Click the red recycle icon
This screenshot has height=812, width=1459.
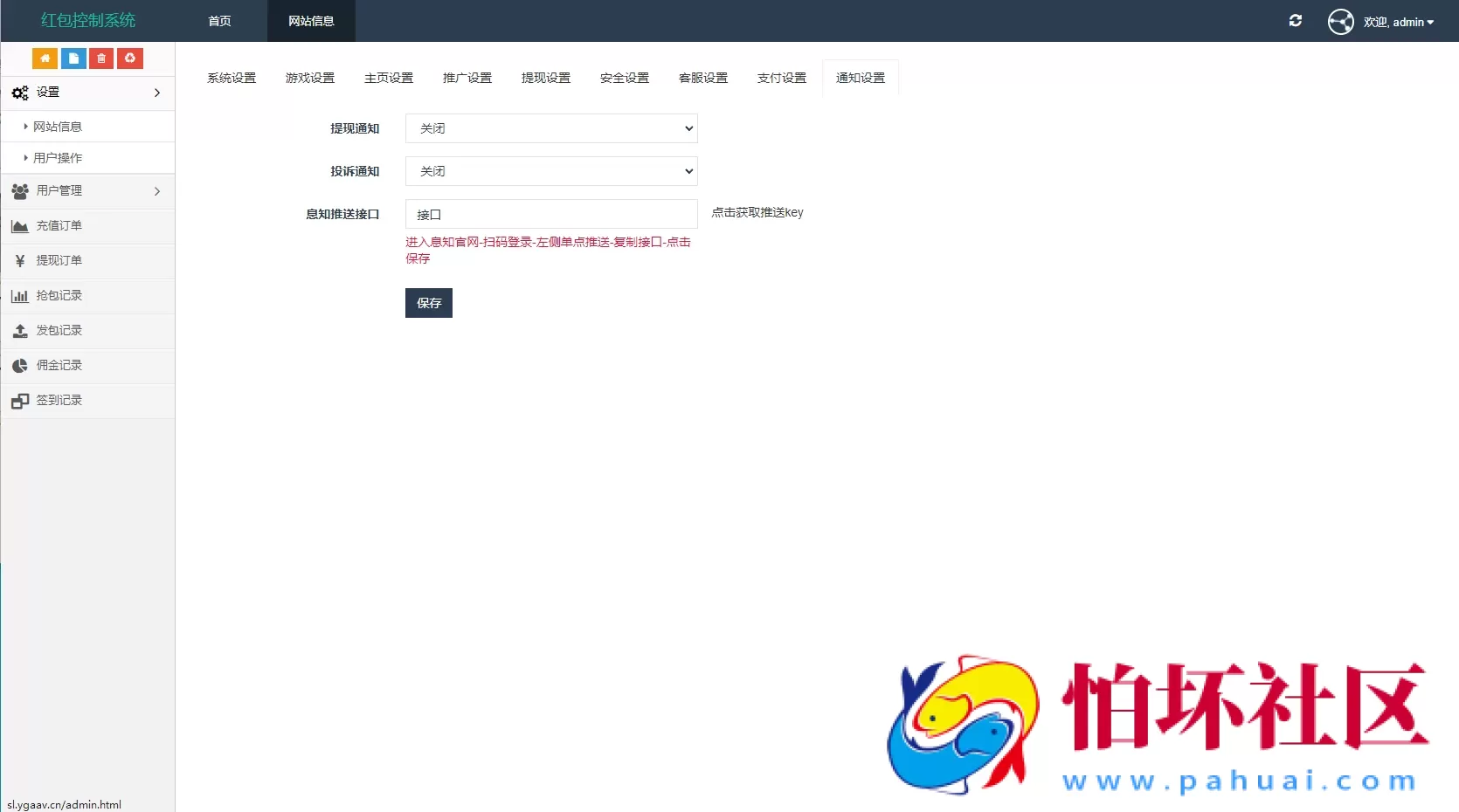(x=129, y=58)
